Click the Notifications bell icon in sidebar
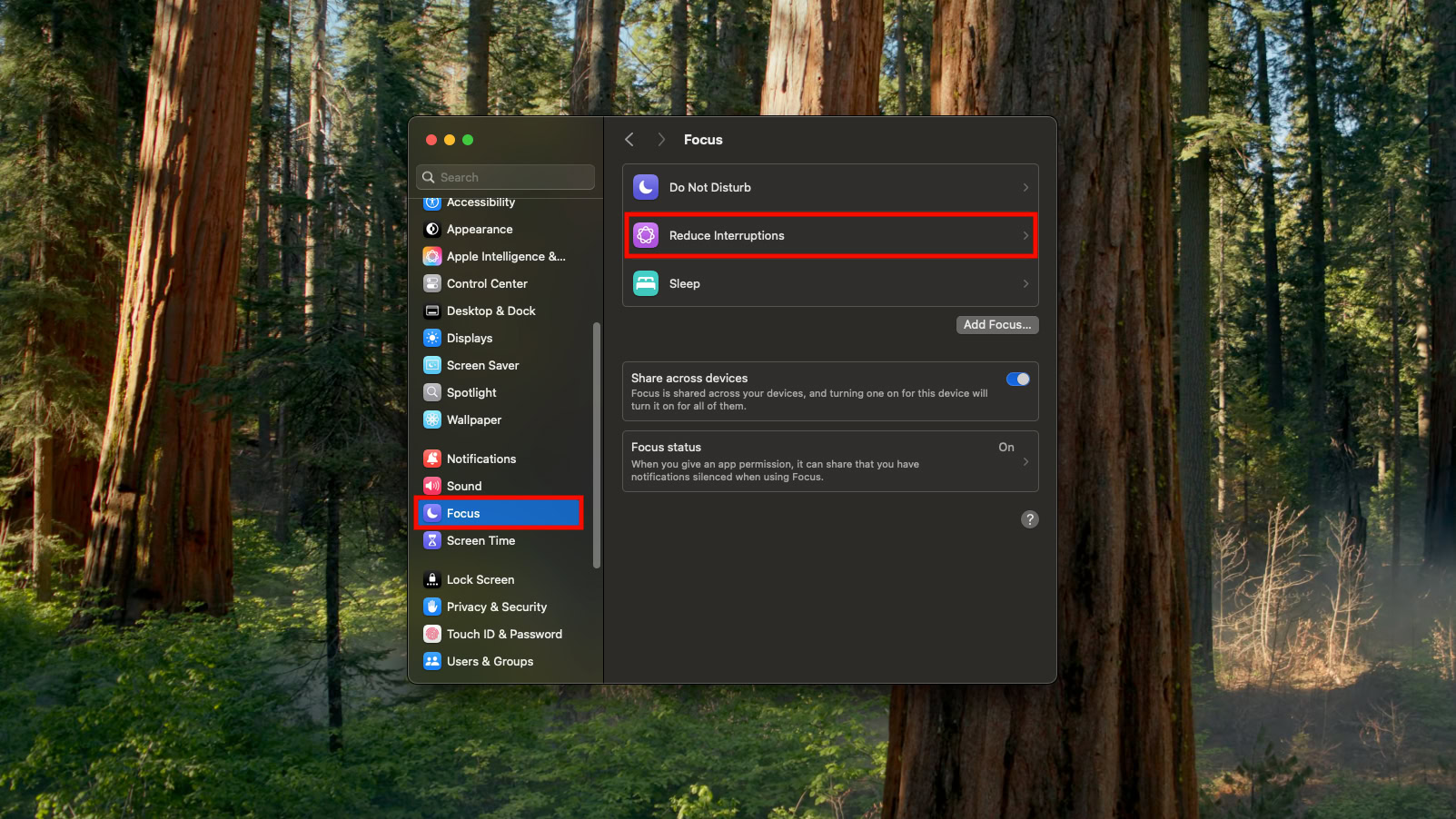 (x=432, y=459)
